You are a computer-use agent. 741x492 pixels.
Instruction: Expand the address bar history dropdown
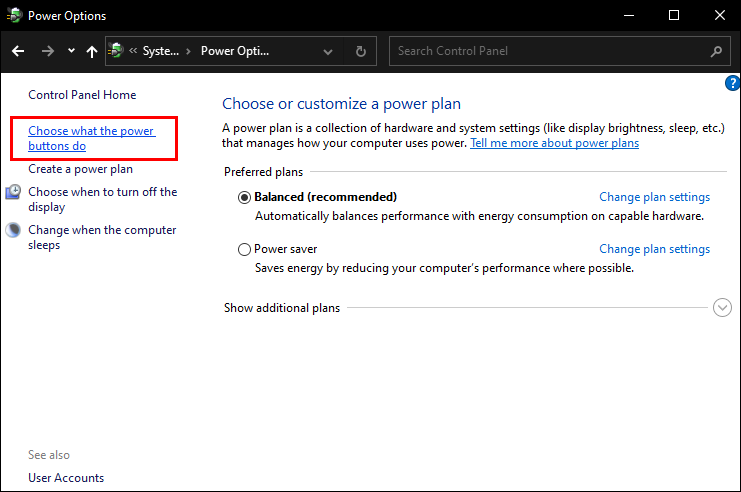329,51
